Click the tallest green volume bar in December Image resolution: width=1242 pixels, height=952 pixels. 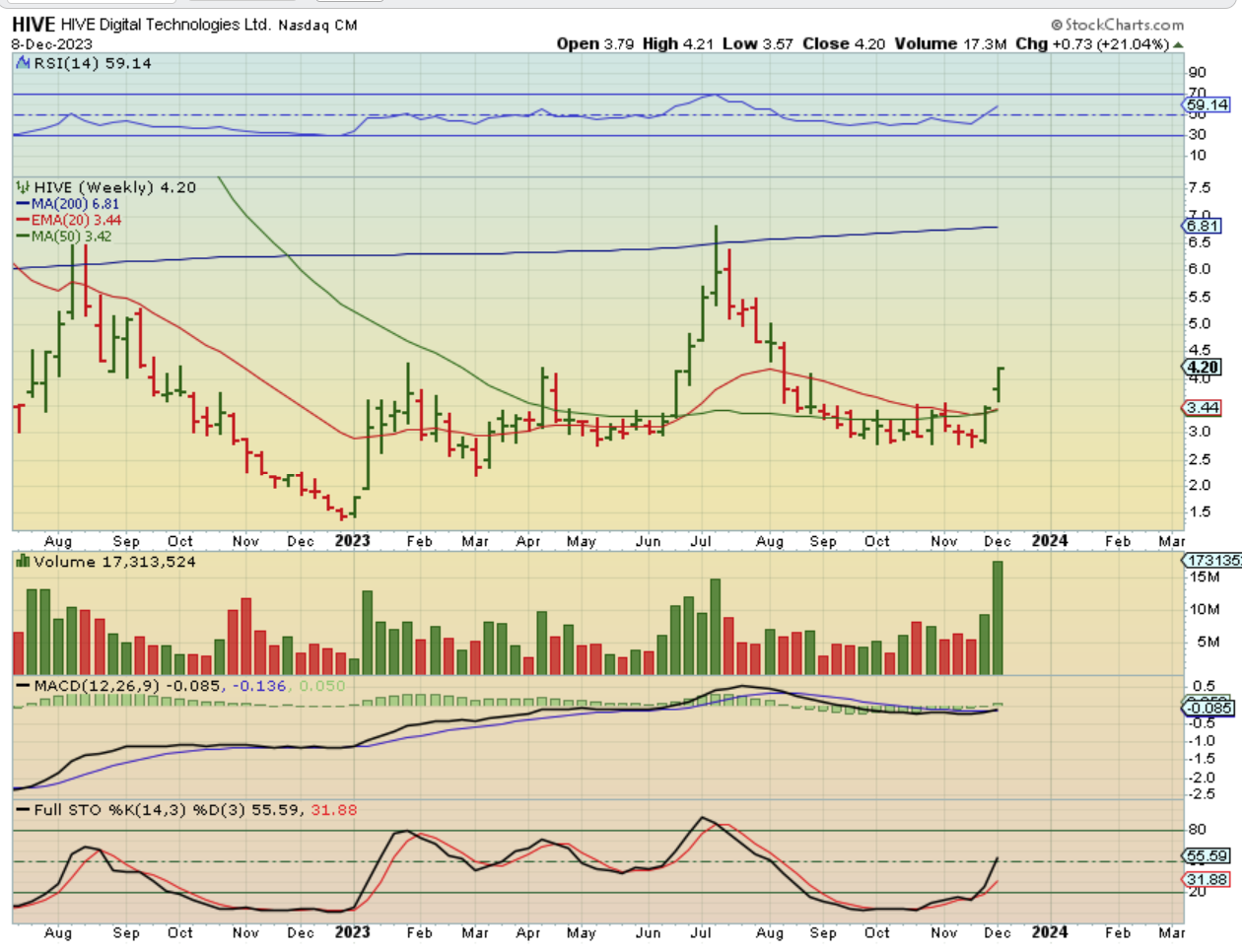click(x=998, y=618)
